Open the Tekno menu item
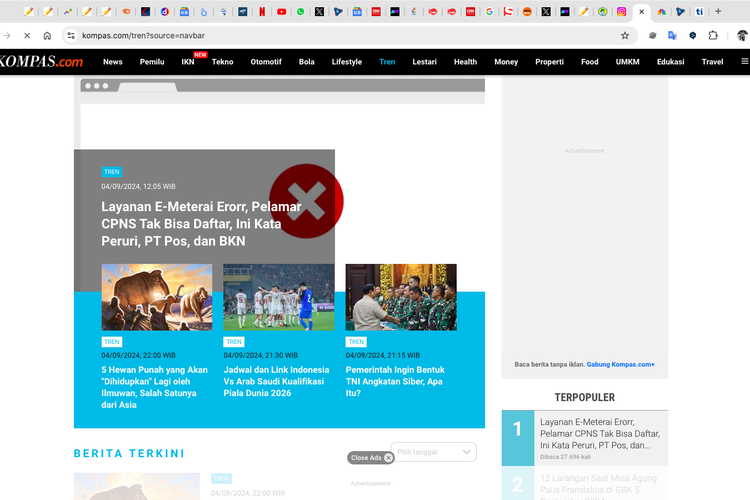 tap(223, 62)
